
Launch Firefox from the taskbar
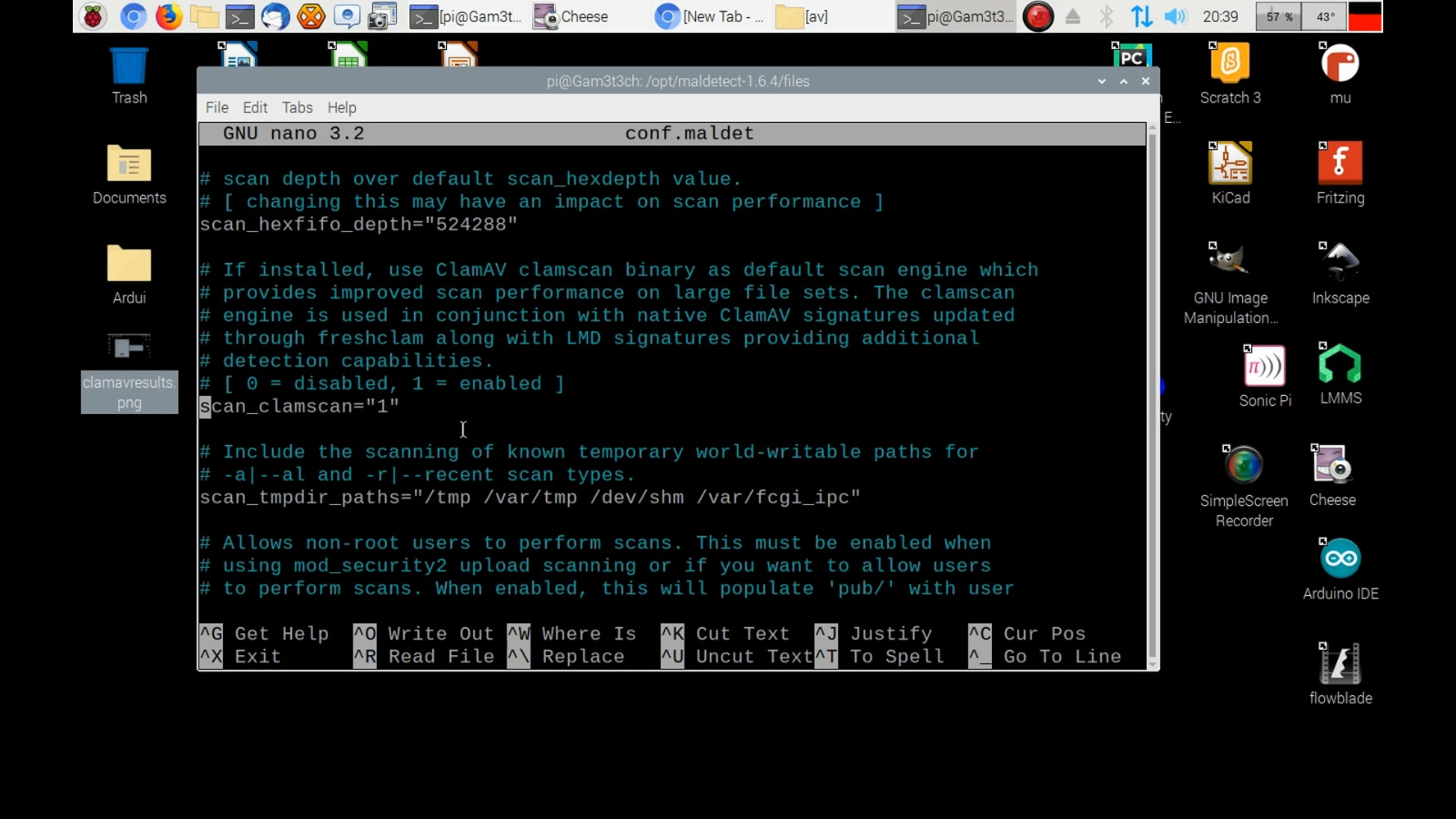[168, 16]
